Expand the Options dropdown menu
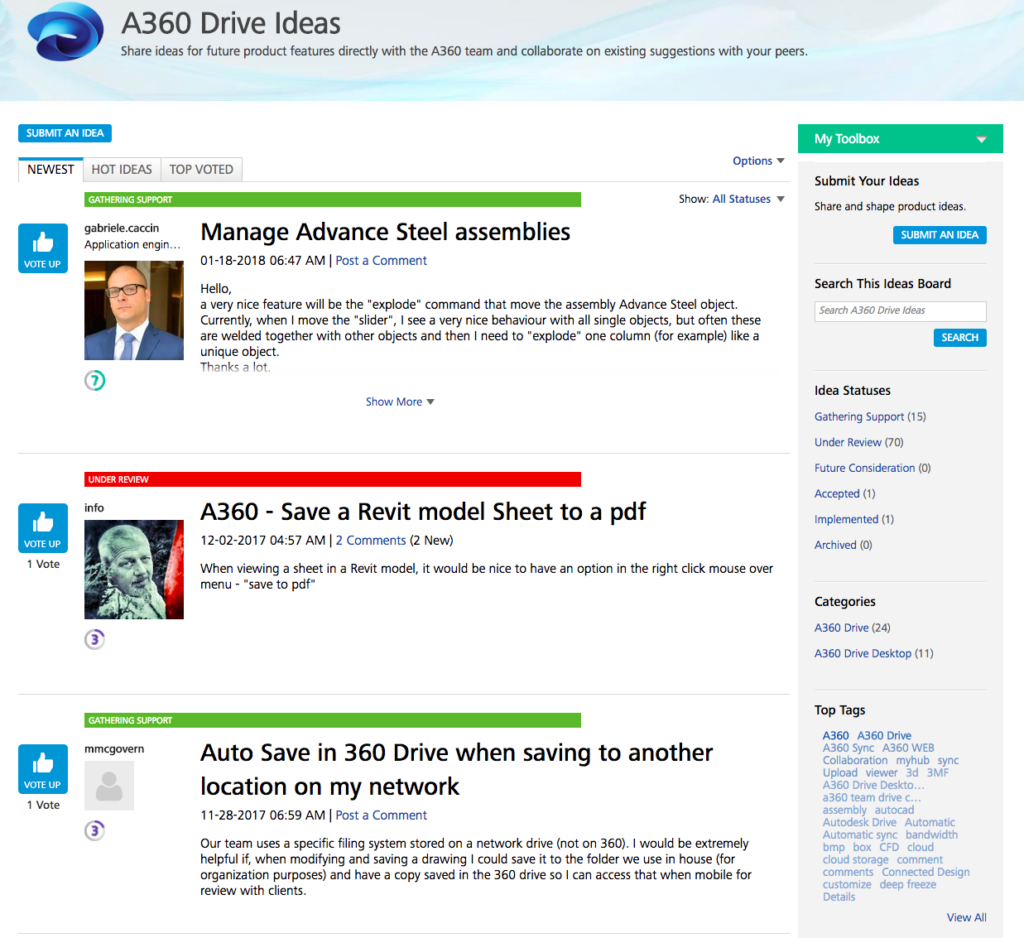 pyautogui.click(x=758, y=161)
